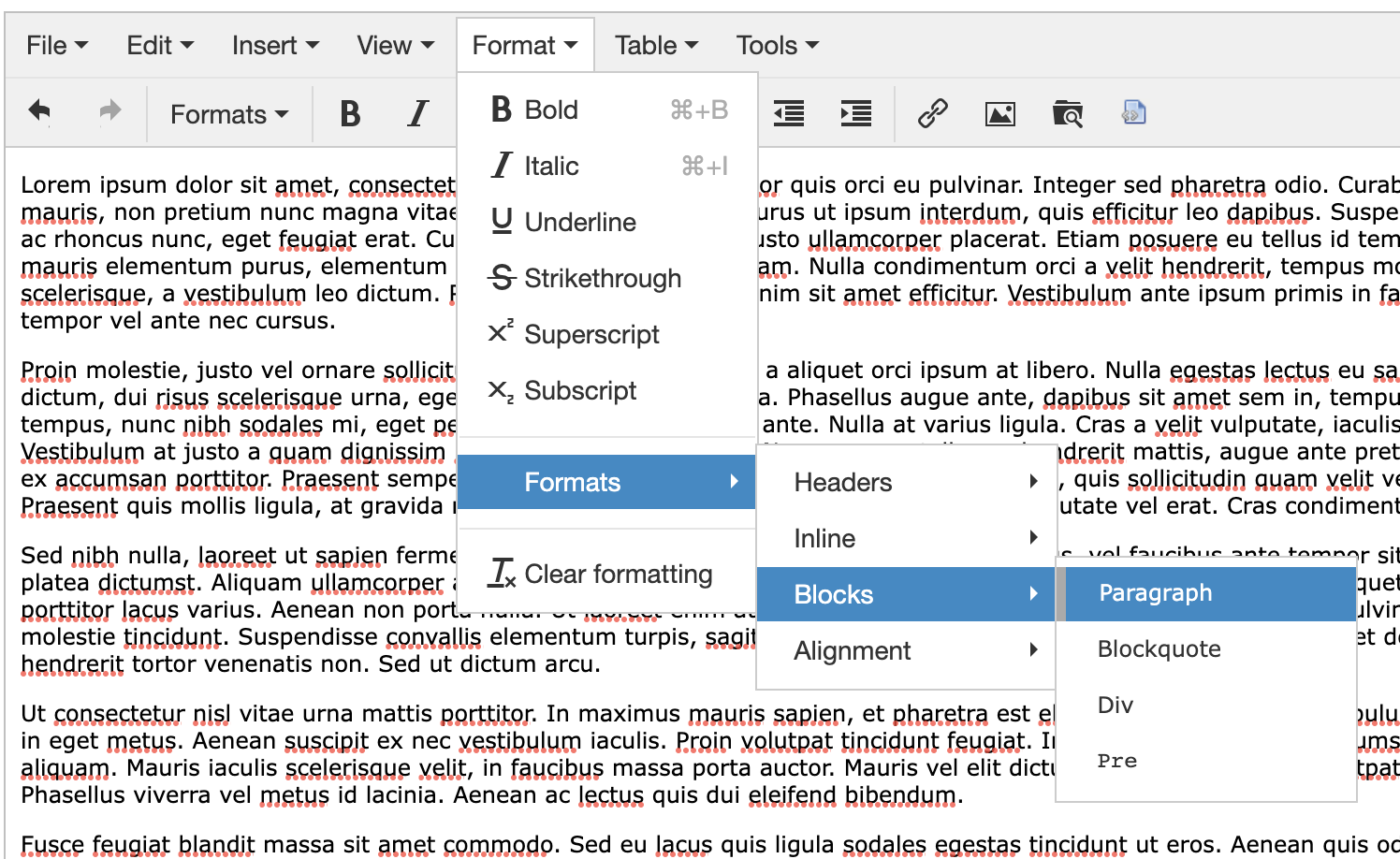Toggle the bold toolbar button

tap(350, 114)
